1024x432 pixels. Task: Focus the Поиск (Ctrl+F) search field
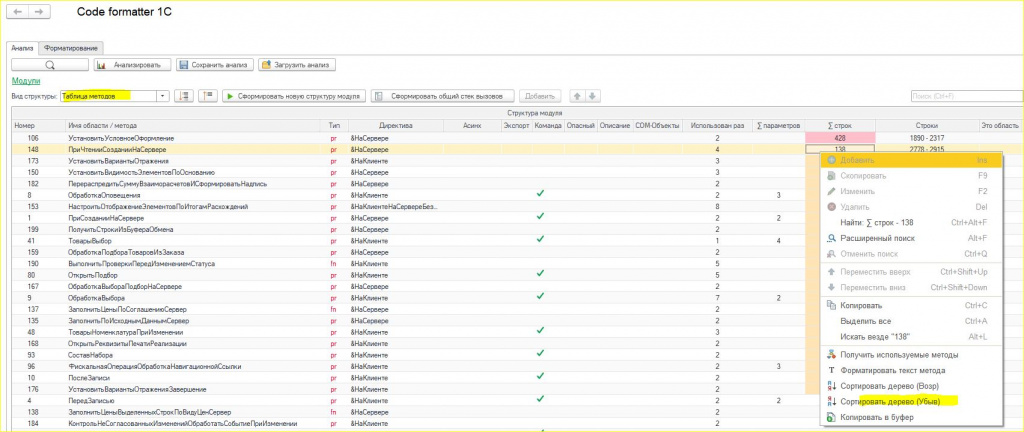tap(965, 96)
